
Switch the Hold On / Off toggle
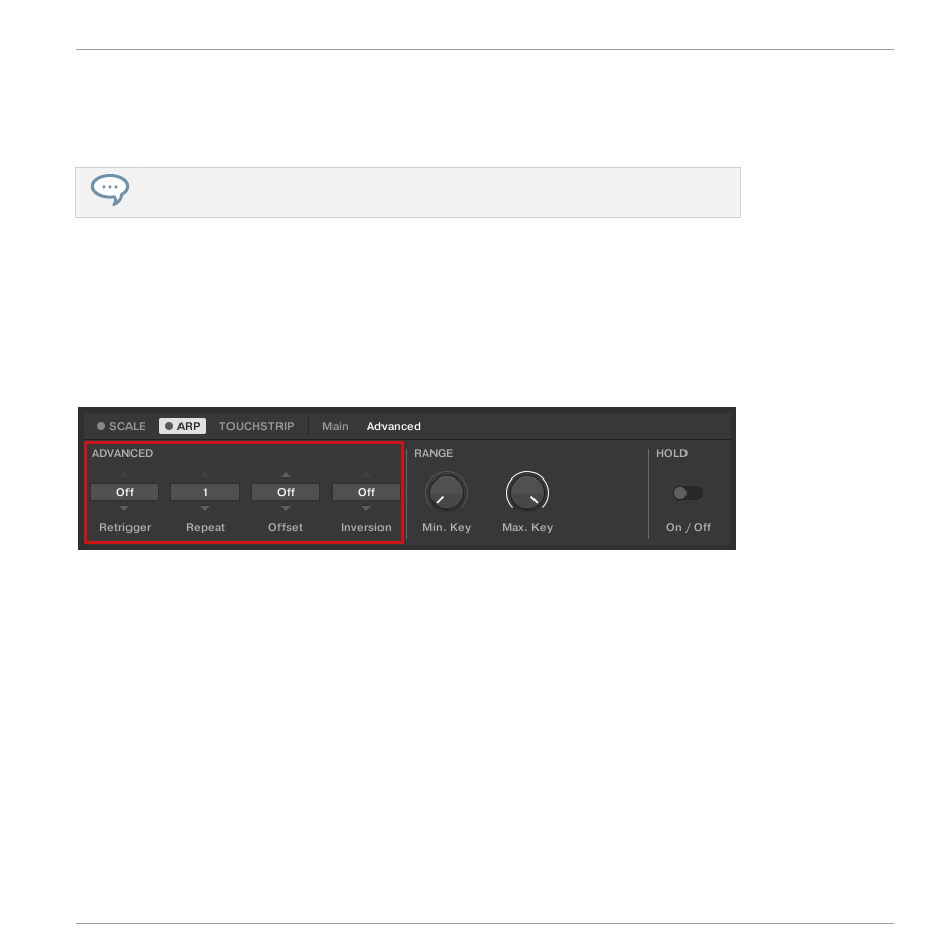(x=688, y=493)
